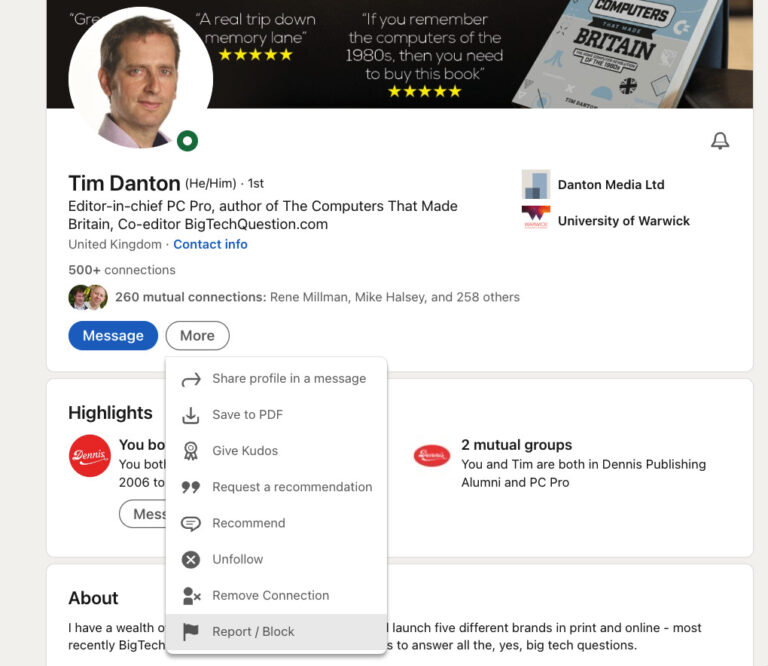Image resolution: width=768 pixels, height=666 pixels.
Task: Click the Editor-in-chief PC Pro headline text
Action: (263, 215)
